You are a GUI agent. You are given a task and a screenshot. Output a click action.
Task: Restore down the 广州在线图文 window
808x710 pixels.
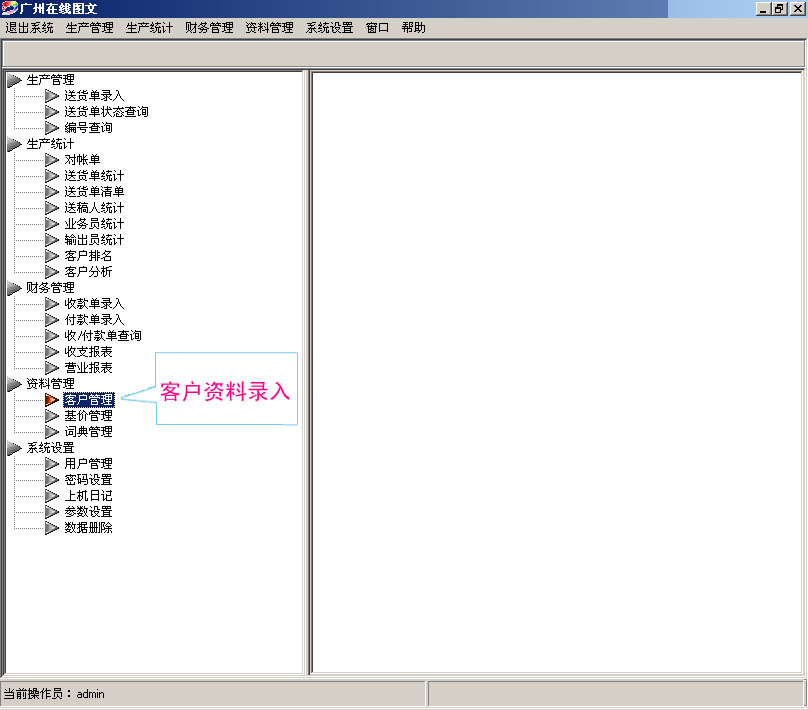(779, 9)
